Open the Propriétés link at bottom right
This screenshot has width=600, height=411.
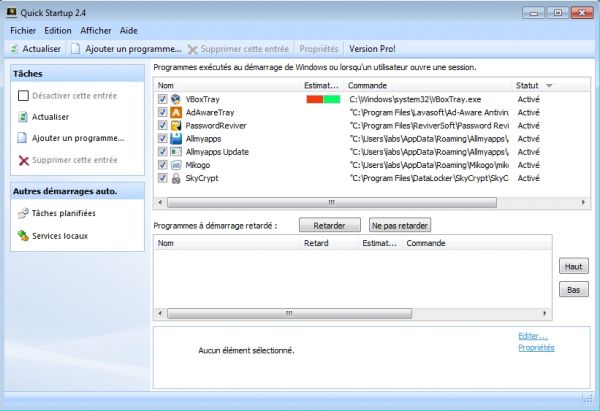[x=536, y=347]
